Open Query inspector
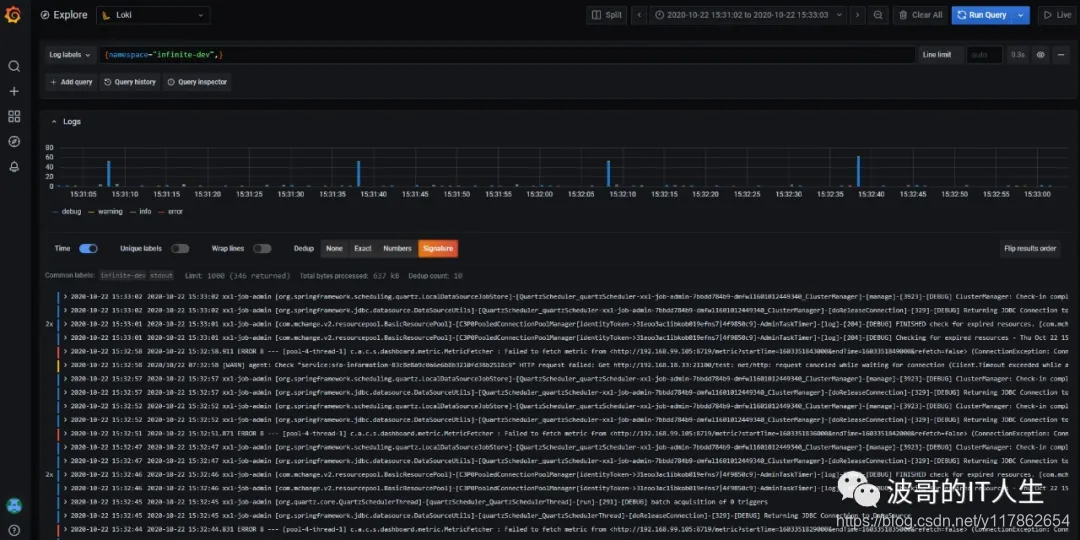The width and height of the screenshot is (1080, 540). tap(197, 82)
